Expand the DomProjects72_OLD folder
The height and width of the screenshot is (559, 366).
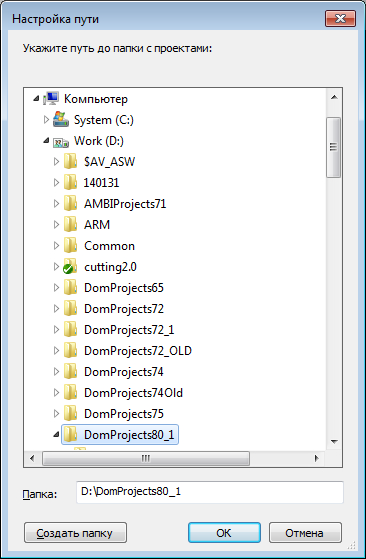(56, 350)
